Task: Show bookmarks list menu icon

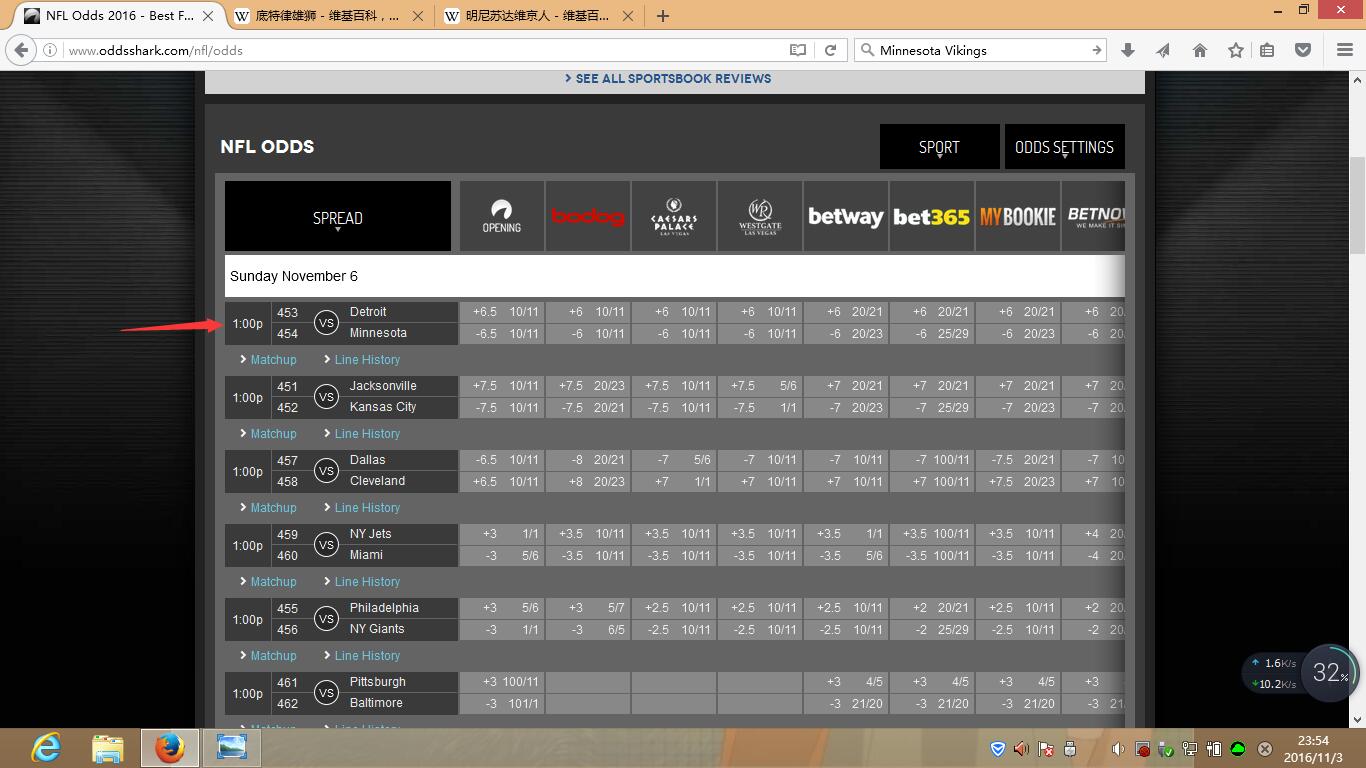Action: (1267, 50)
